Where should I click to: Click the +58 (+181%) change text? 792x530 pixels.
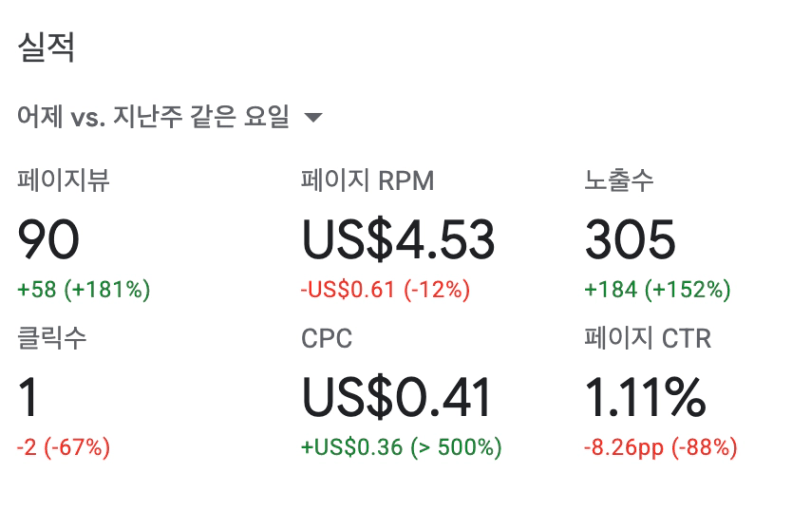[84, 290]
